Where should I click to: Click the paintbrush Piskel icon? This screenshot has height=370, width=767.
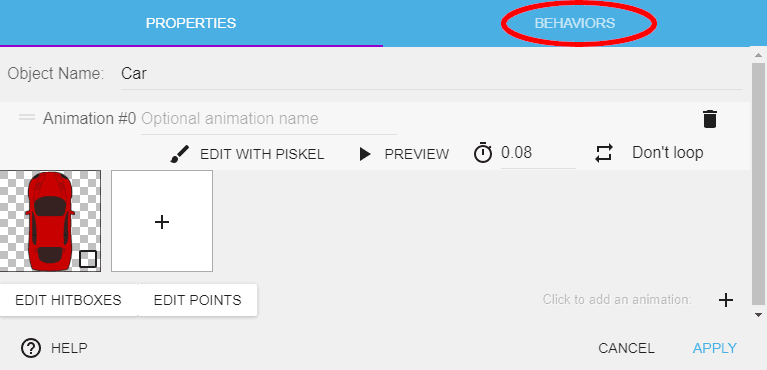click(180, 154)
